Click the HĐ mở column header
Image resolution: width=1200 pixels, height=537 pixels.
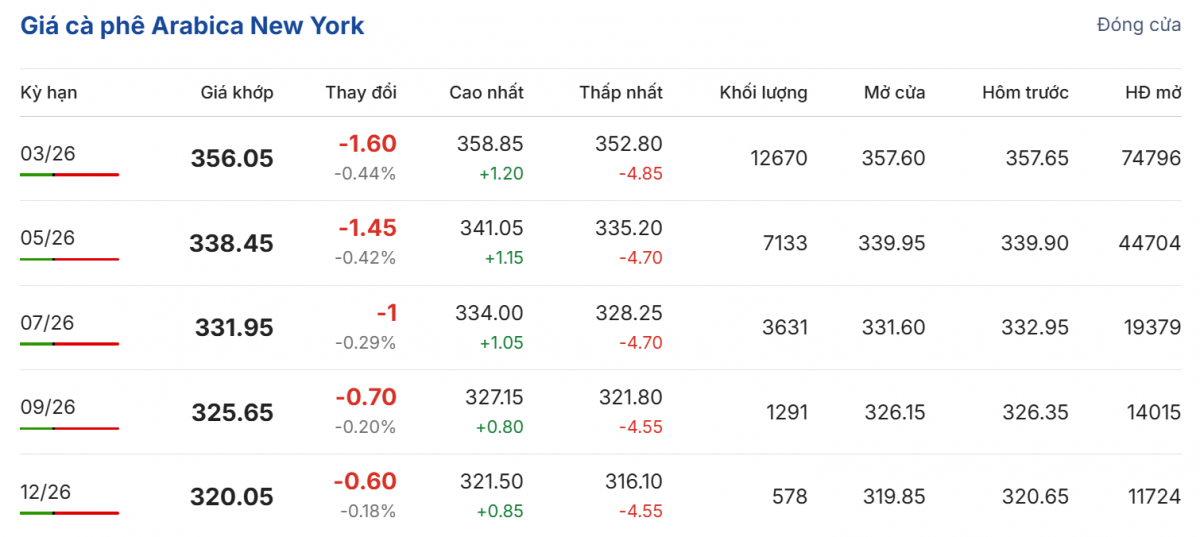tap(1153, 93)
